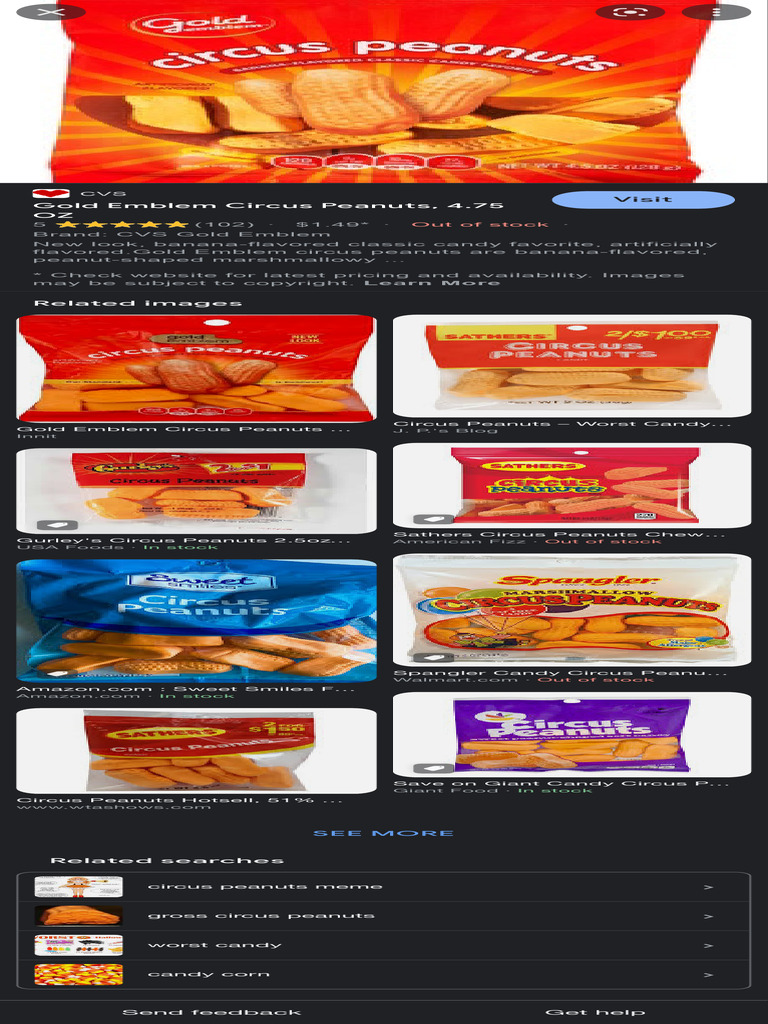The image size is (768, 1024).
Task: Expand worst candy search chevron
Action: coord(709,946)
